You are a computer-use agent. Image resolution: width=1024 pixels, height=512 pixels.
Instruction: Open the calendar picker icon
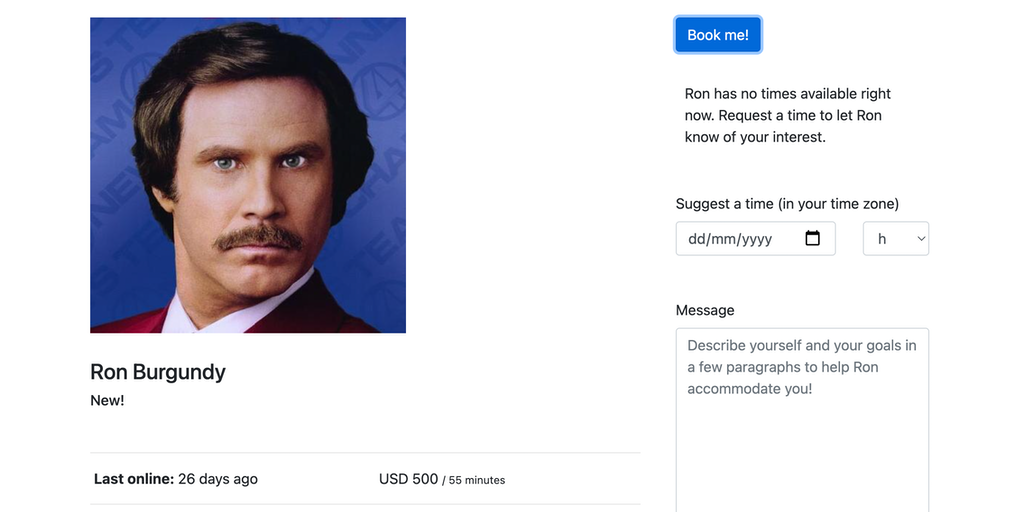coord(812,239)
